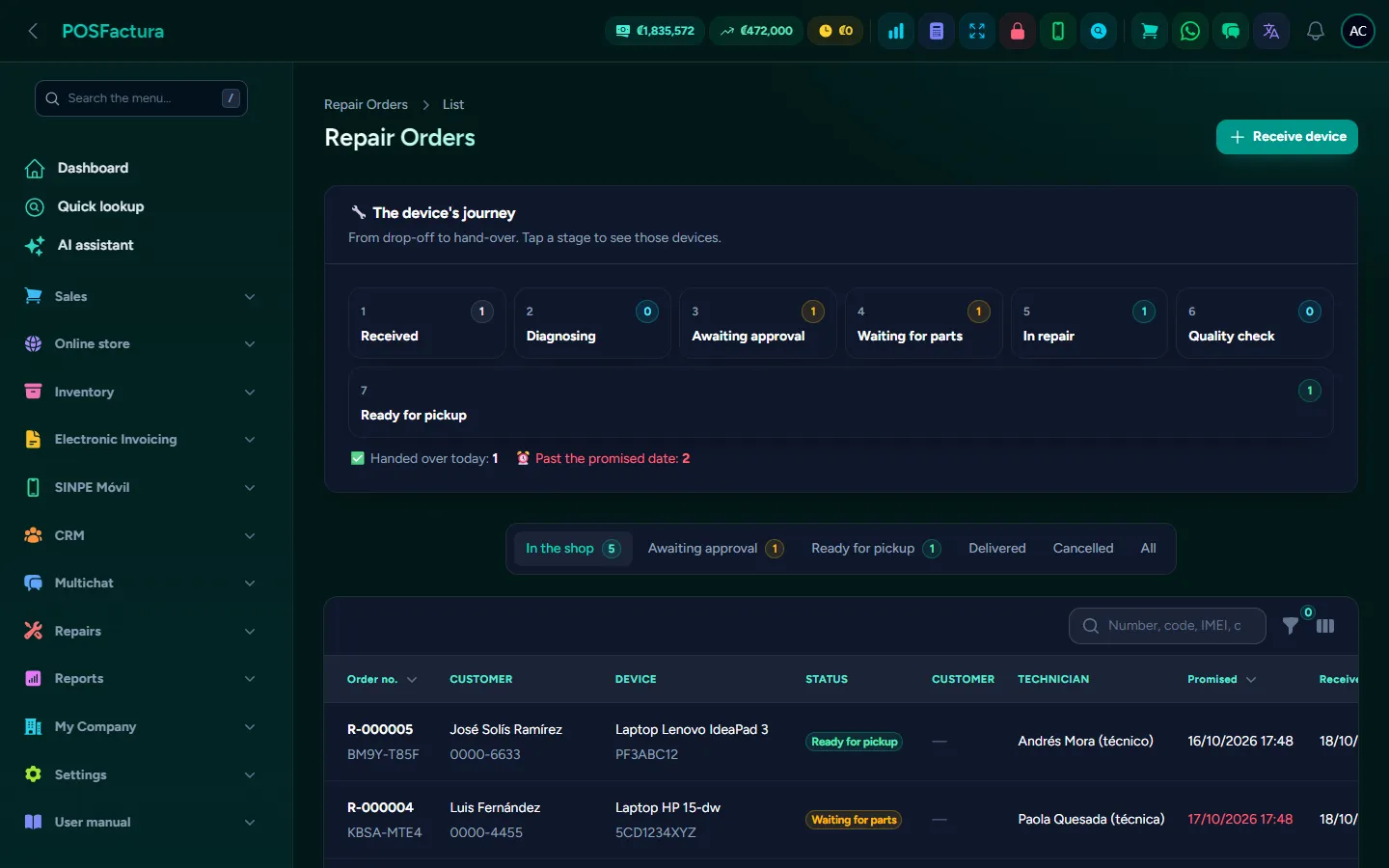Click the red lock icon

pyautogui.click(x=1018, y=31)
